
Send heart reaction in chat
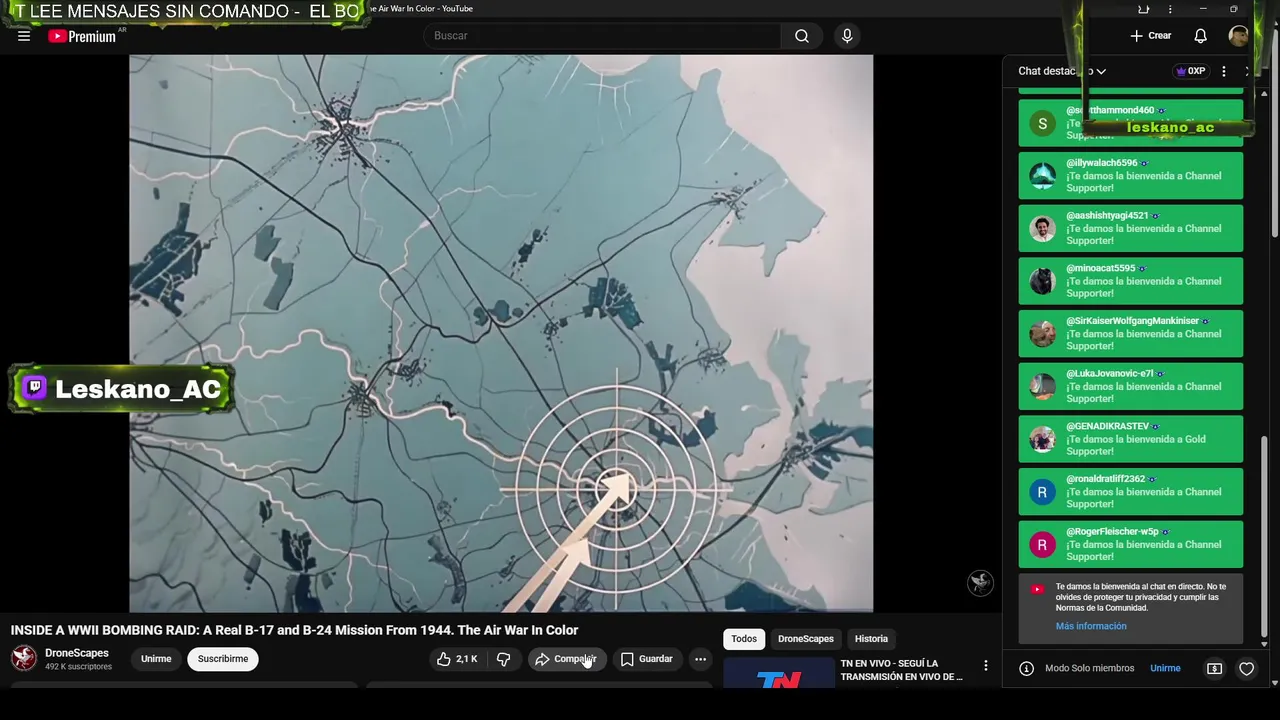pos(1246,668)
